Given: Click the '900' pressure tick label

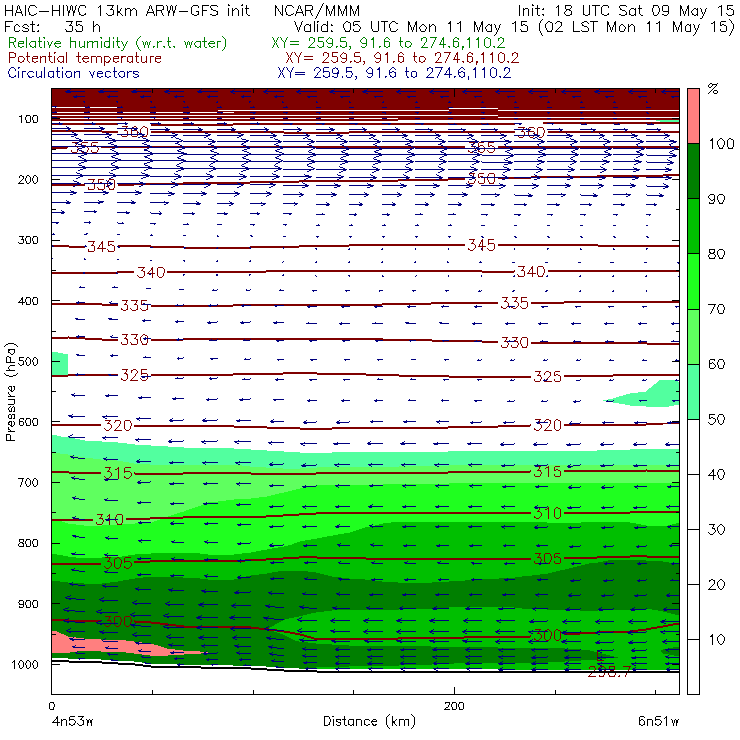Looking at the screenshot, I should [x=28, y=604].
